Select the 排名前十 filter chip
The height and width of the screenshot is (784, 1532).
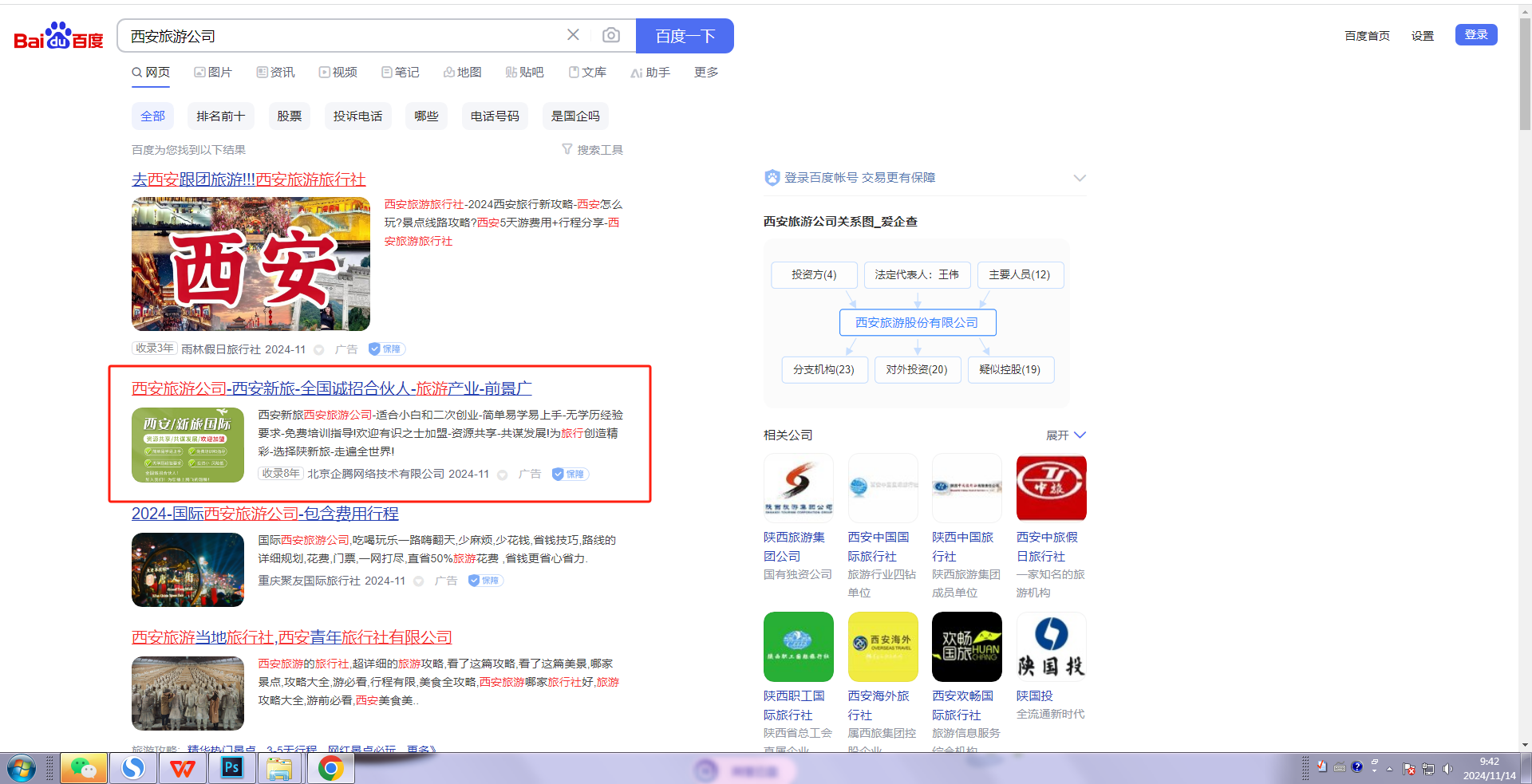coord(221,116)
